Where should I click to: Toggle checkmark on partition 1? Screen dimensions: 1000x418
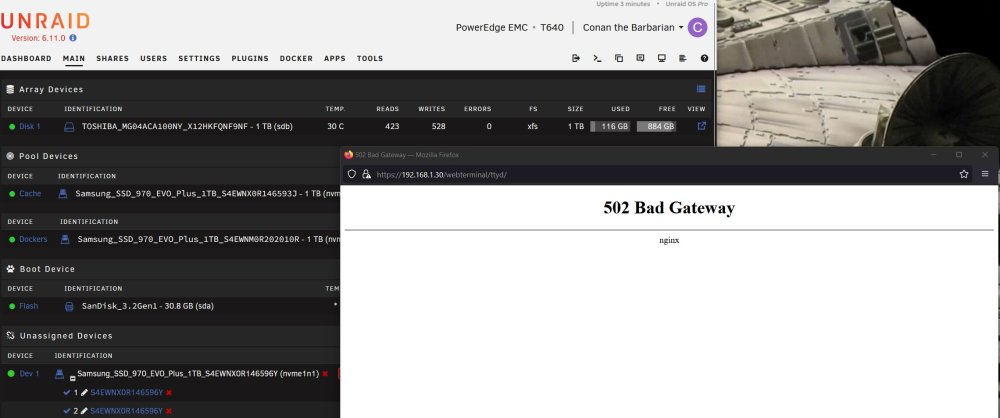68,392
